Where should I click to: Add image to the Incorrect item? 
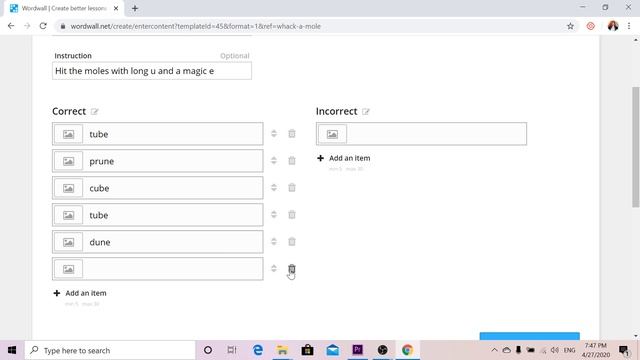point(332,134)
